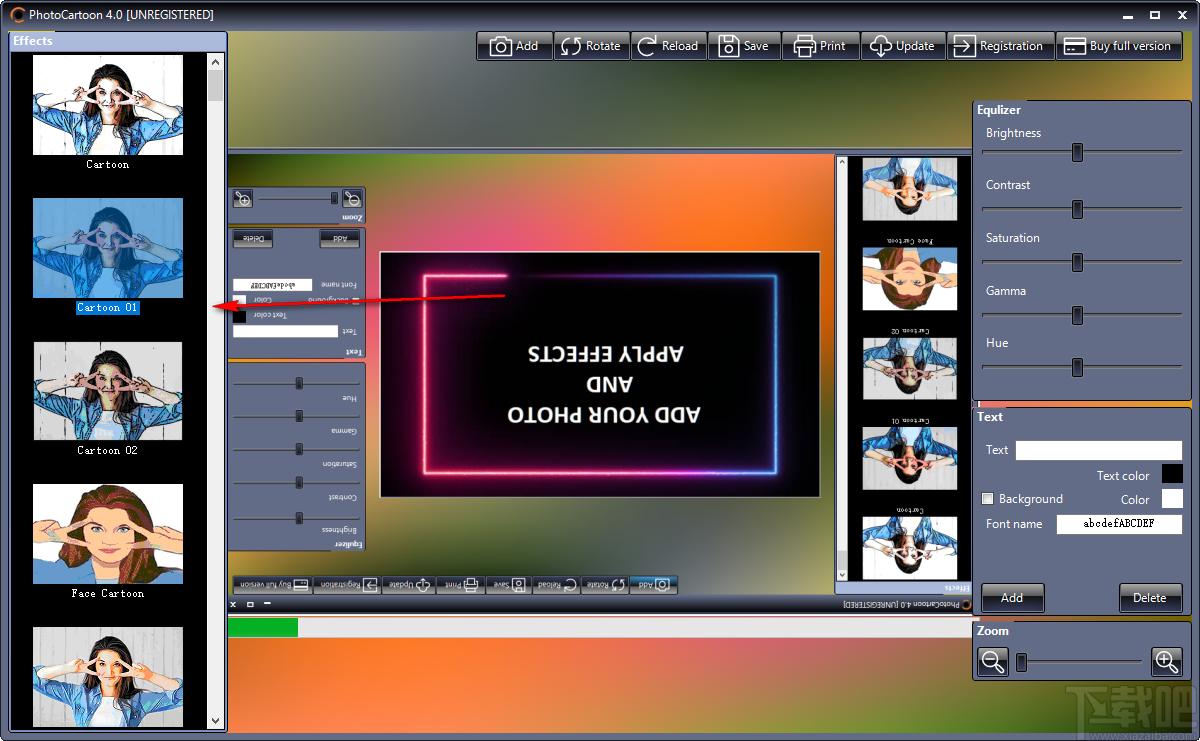This screenshot has width=1200, height=741.
Task: Click the zoom in magnifier icon
Action: coord(1166,661)
